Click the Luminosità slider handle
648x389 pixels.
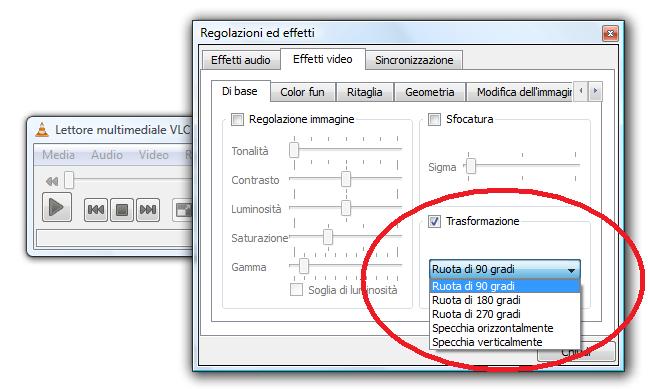pos(346,208)
